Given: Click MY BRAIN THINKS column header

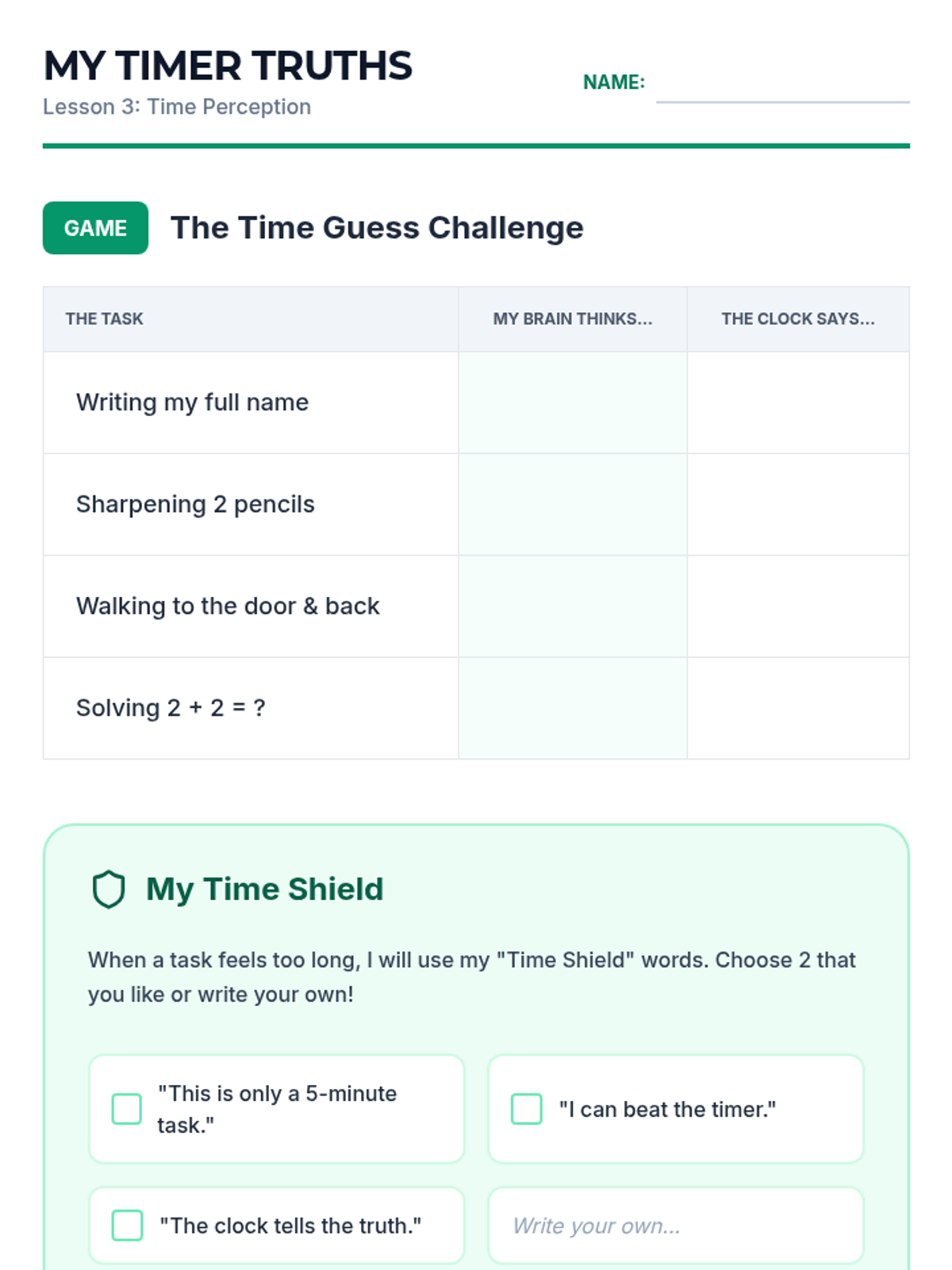Looking at the screenshot, I should [x=573, y=319].
